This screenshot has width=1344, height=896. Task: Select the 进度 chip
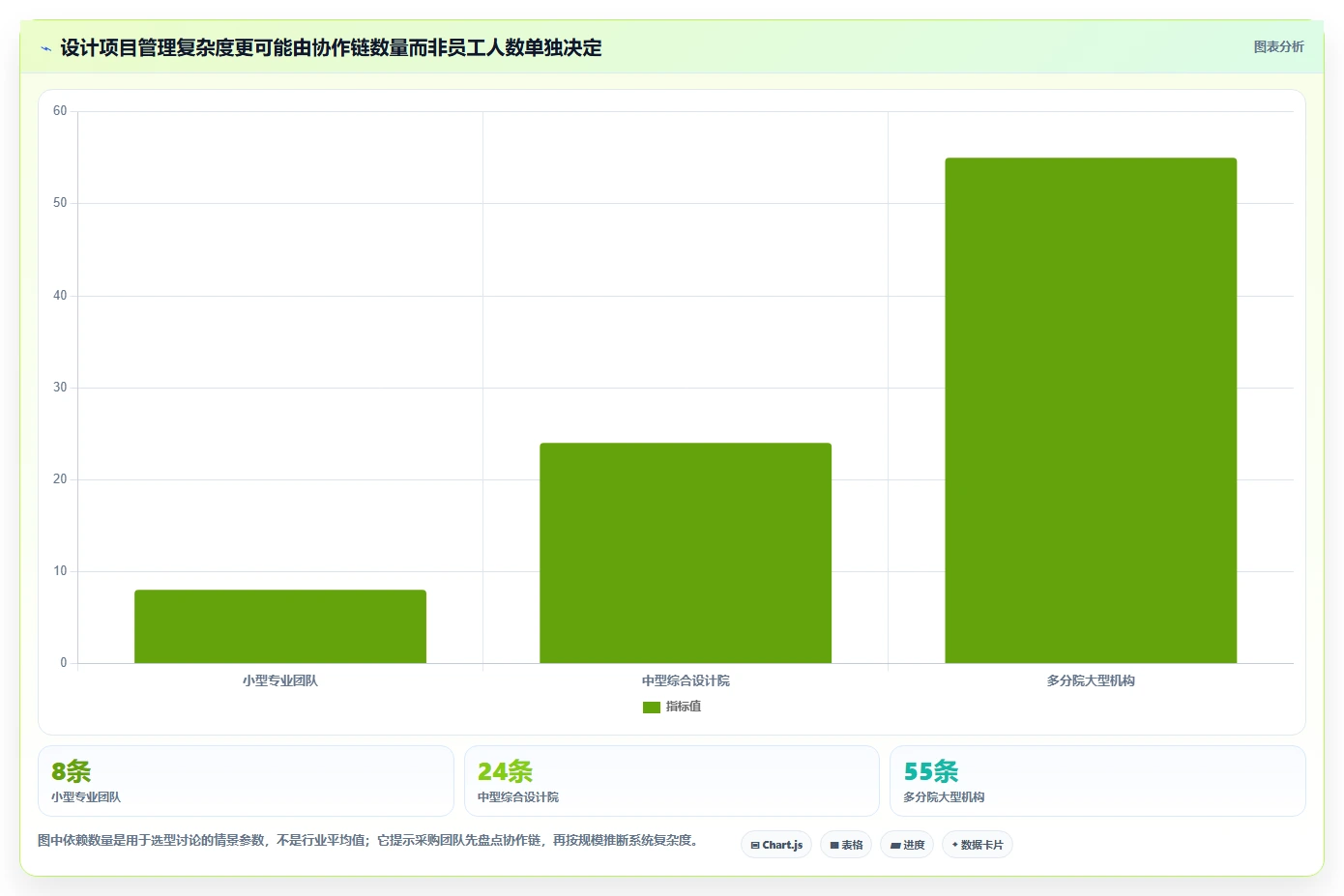(907, 845)
